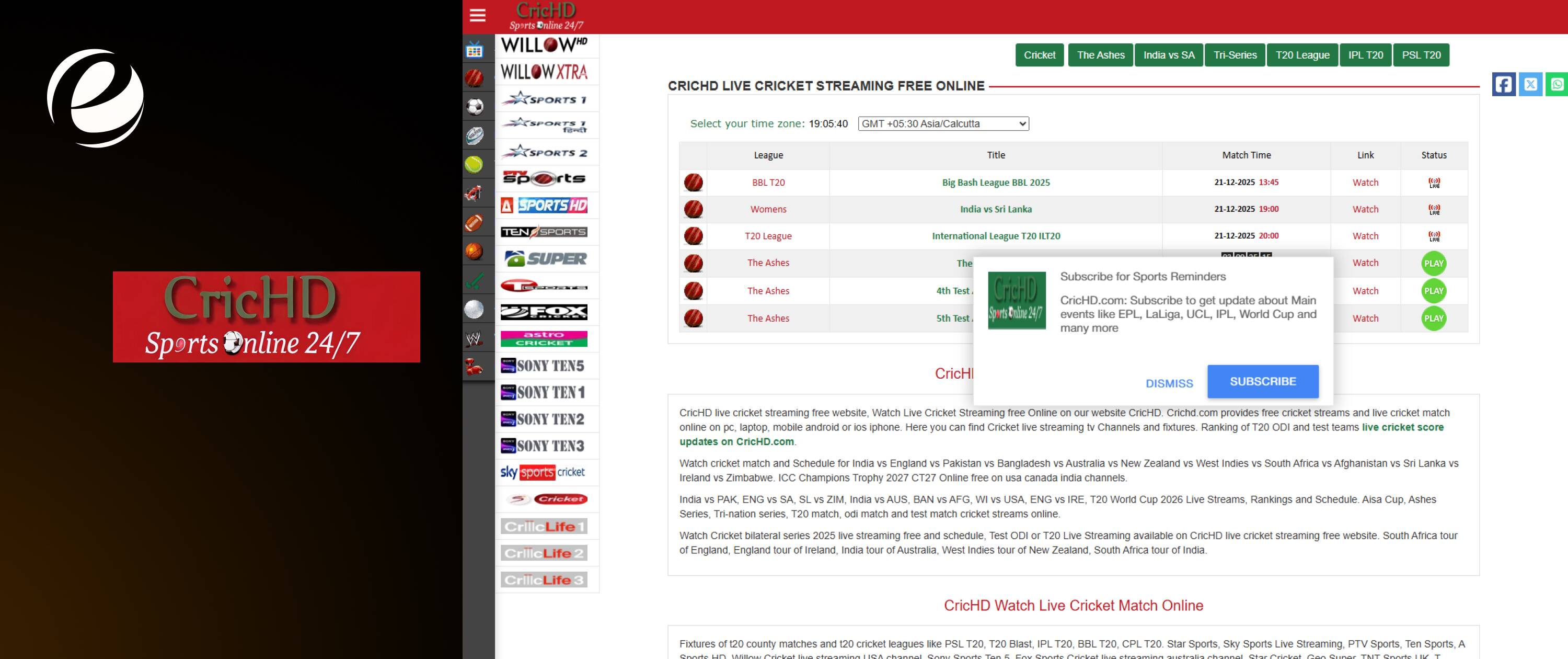Open the Ten Sports channel
This screenshot has width=1568, height=659.
(544, 232)
